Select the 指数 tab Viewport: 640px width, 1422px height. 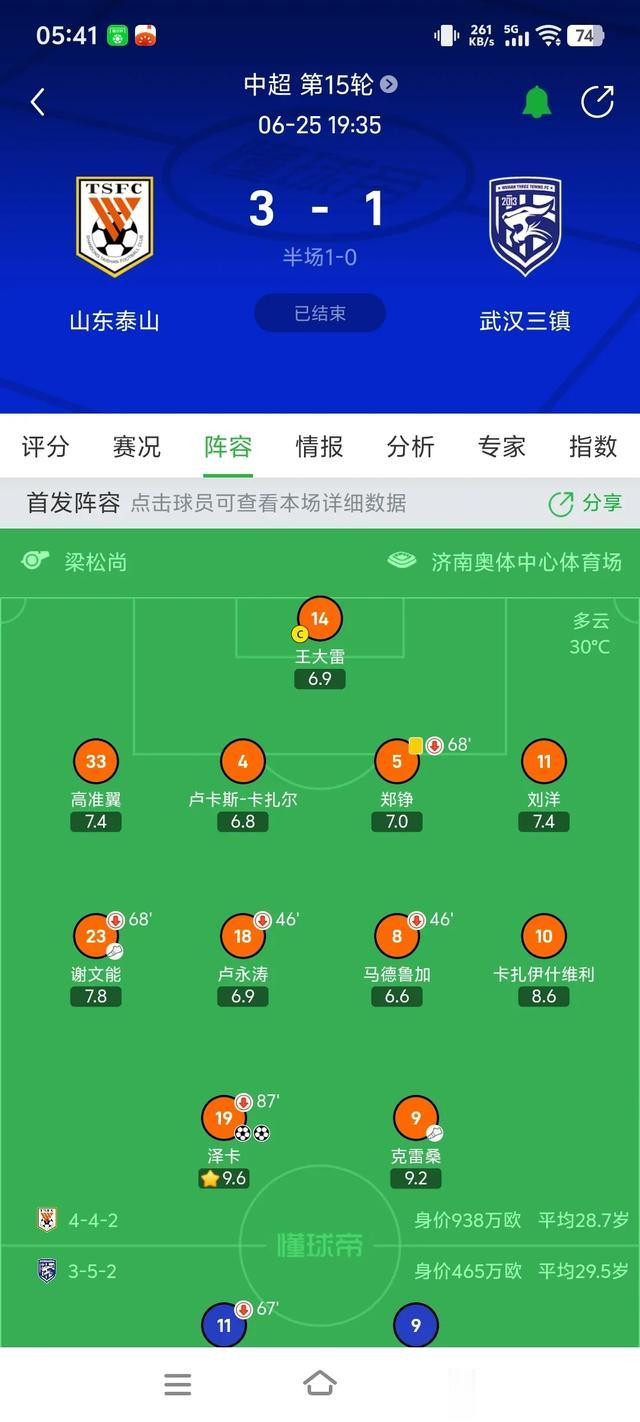pyautogui.click(x=593, y=446)
